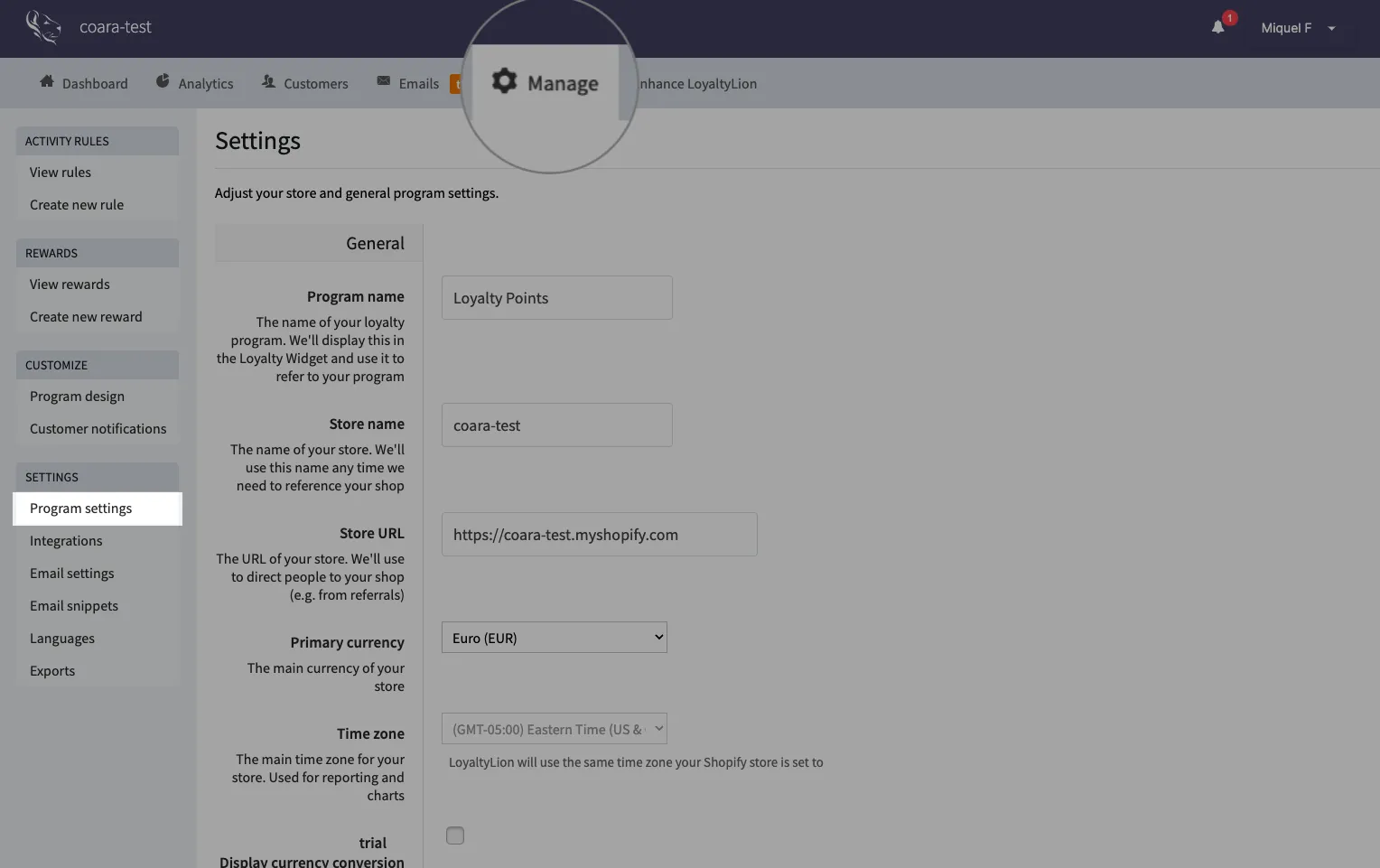Click the Customers people icon

268,82
